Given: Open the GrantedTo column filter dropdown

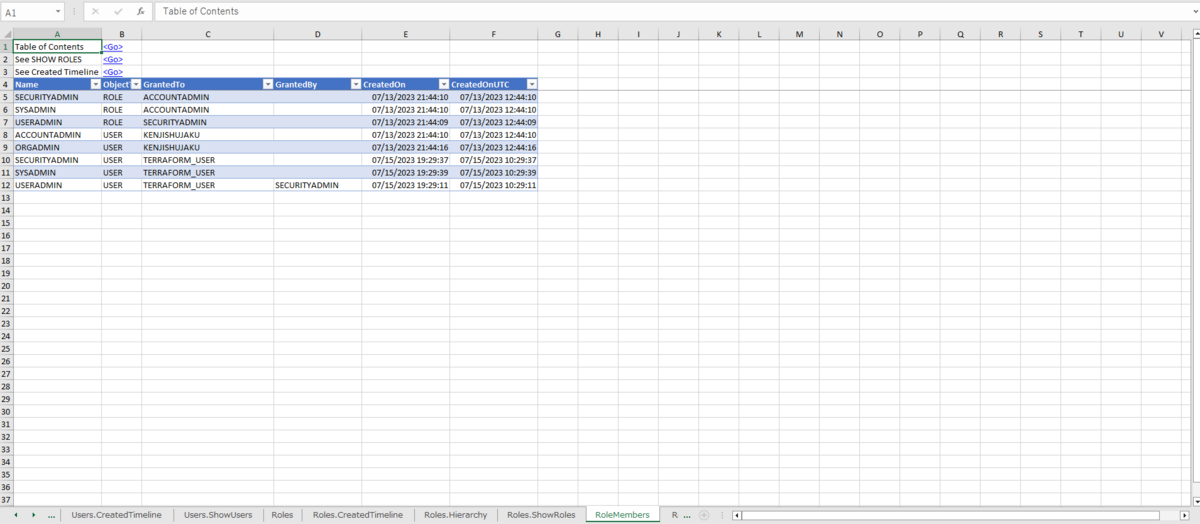Looking at the screenshot, I should point(267,85).
